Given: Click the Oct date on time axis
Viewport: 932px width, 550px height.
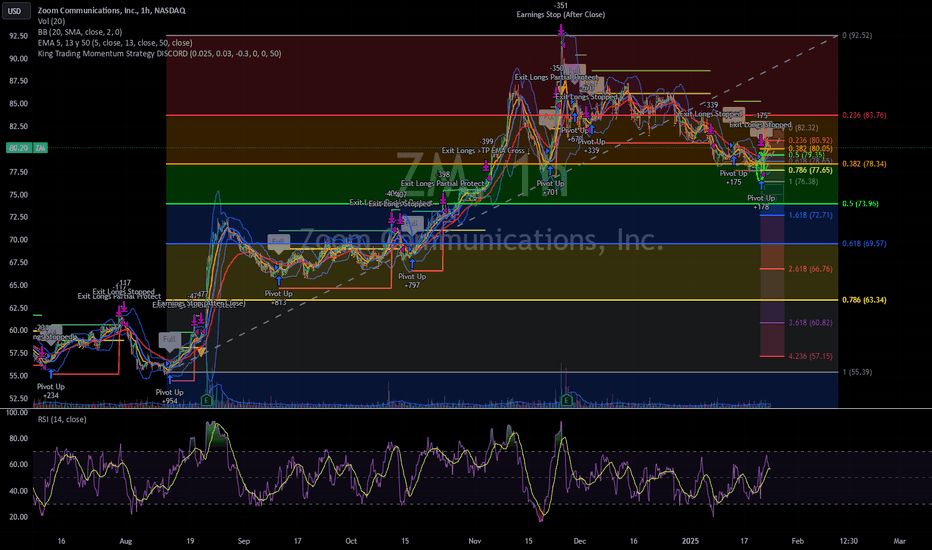Looking at the screenshot, I should click(351, 541).
